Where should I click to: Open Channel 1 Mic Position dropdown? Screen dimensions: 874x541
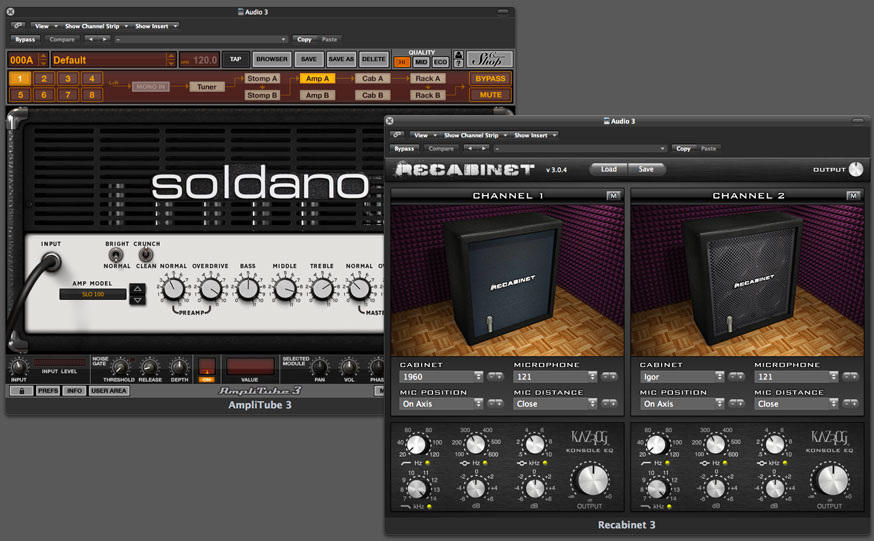(441, 403)
